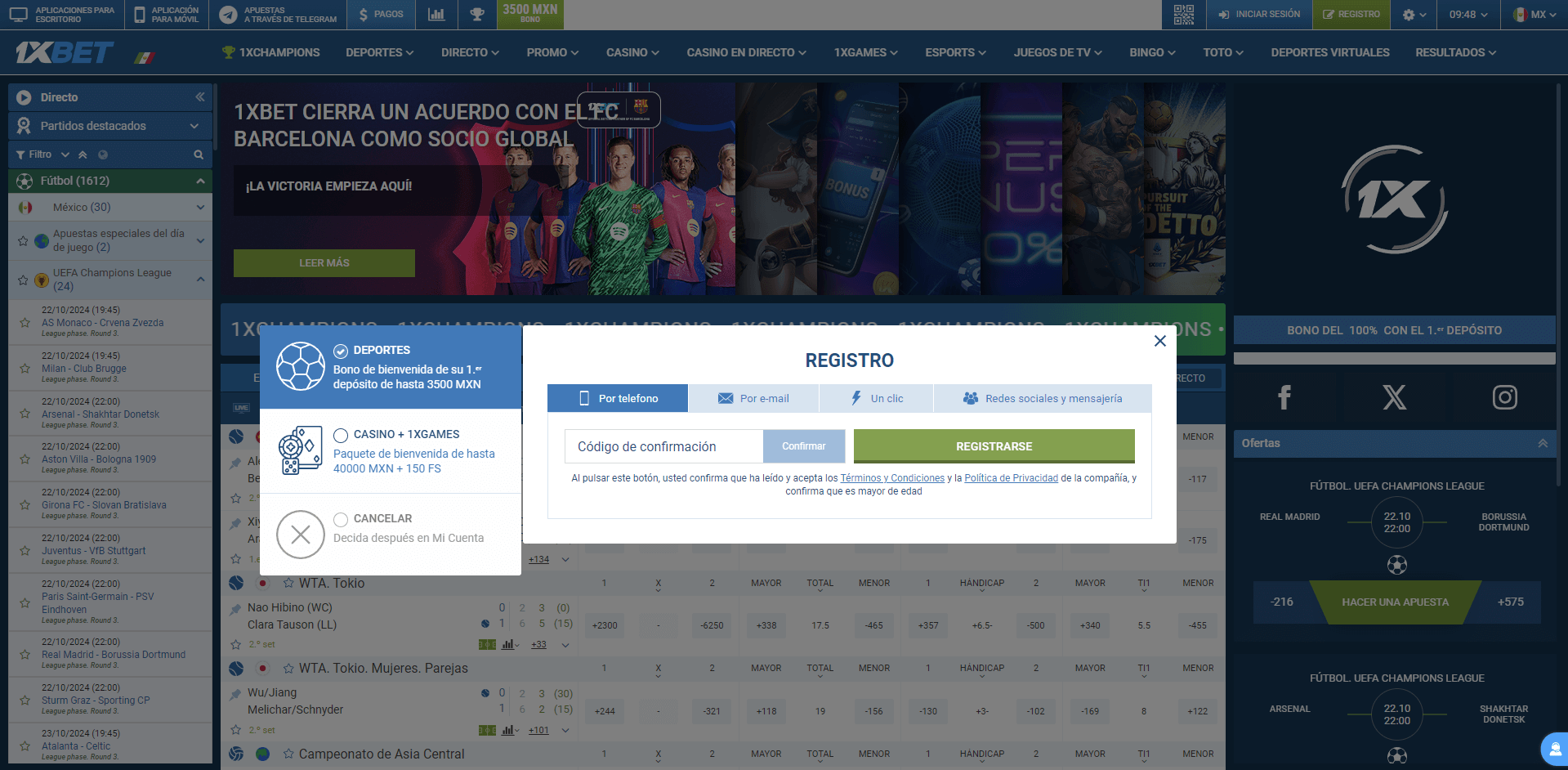The height and width of the screenshot is (770, 1568).
Task: Open the Instagram social icon
Action: 1504,397
